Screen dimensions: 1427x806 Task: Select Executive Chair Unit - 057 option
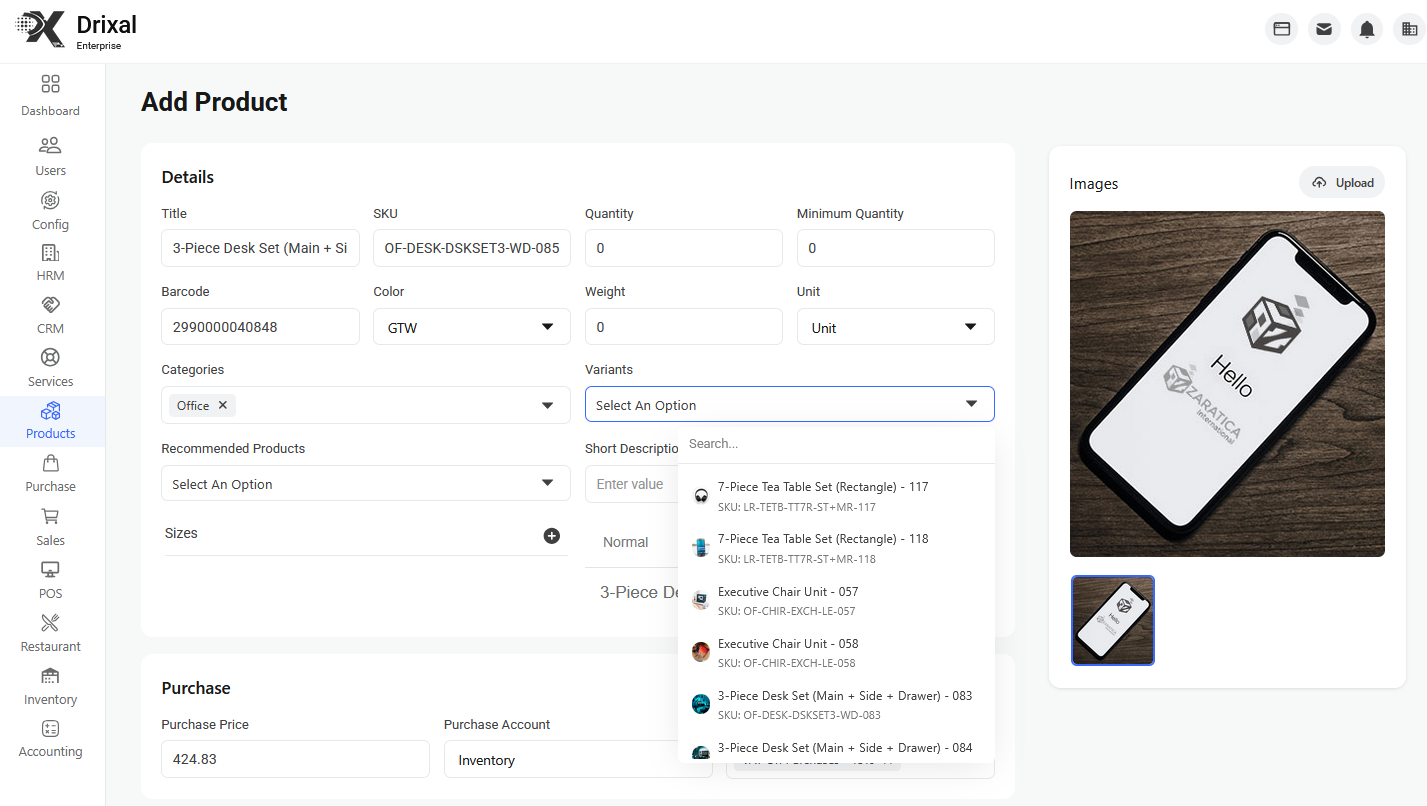836,601
